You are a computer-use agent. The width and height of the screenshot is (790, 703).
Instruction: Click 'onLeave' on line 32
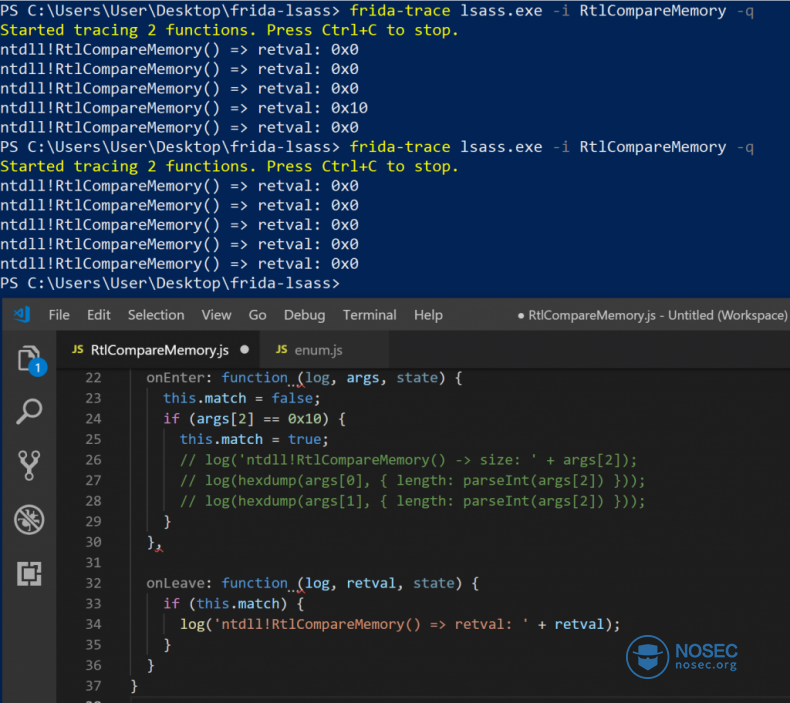[x=175, y=584]
